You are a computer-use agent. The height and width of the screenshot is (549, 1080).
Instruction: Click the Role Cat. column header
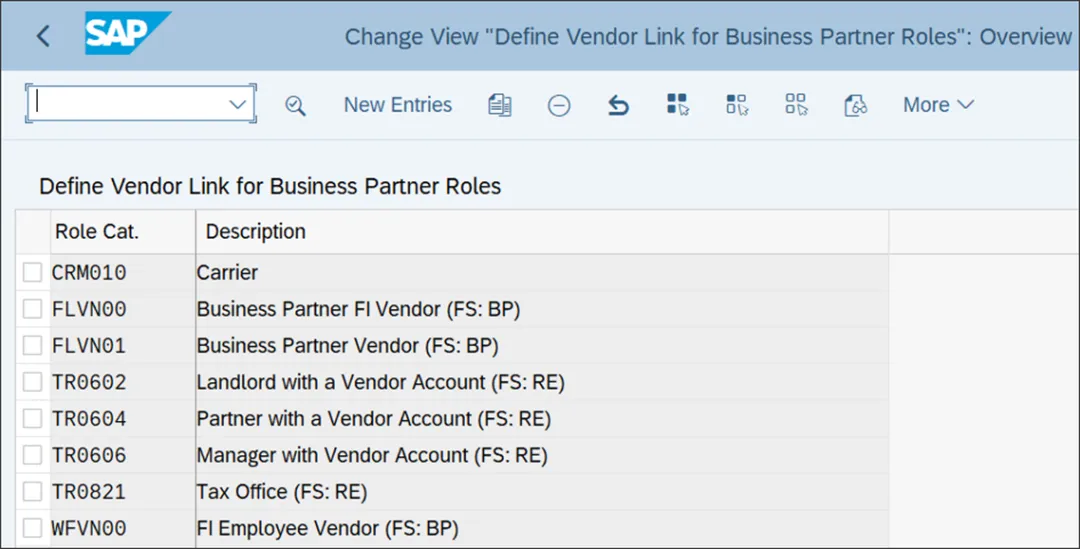97,232
